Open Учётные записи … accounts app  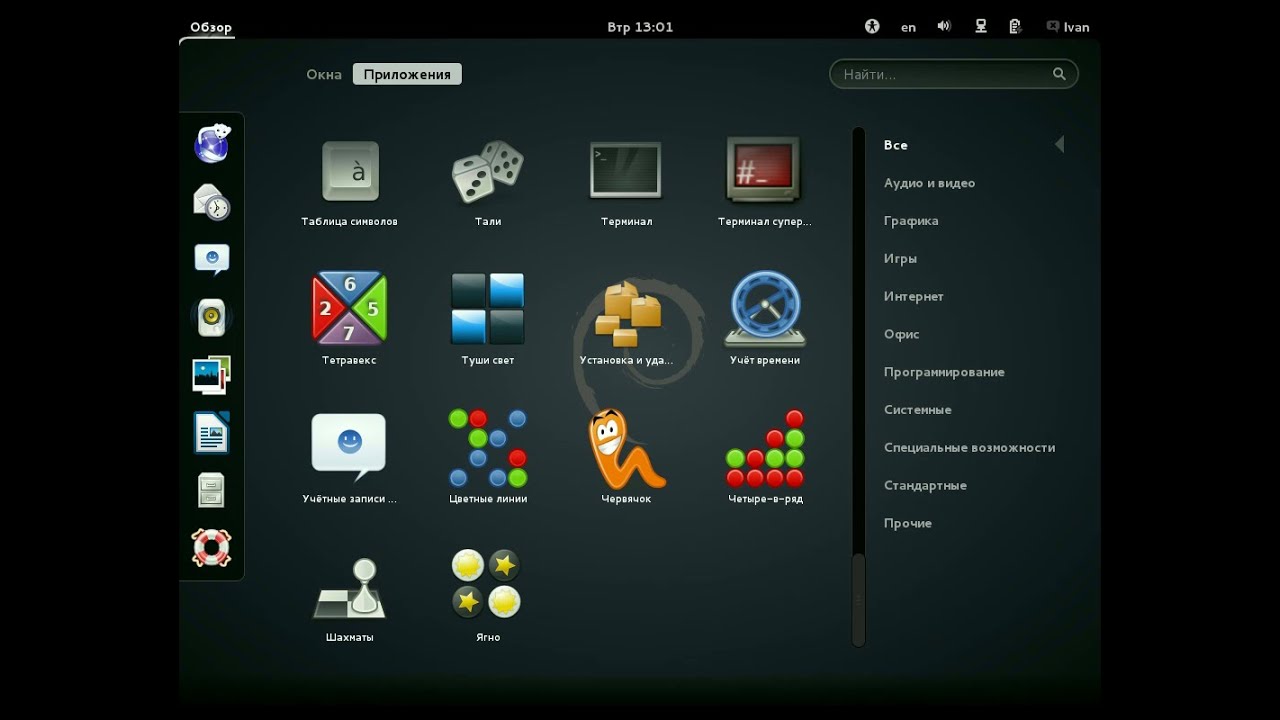[x=350, y=458]
